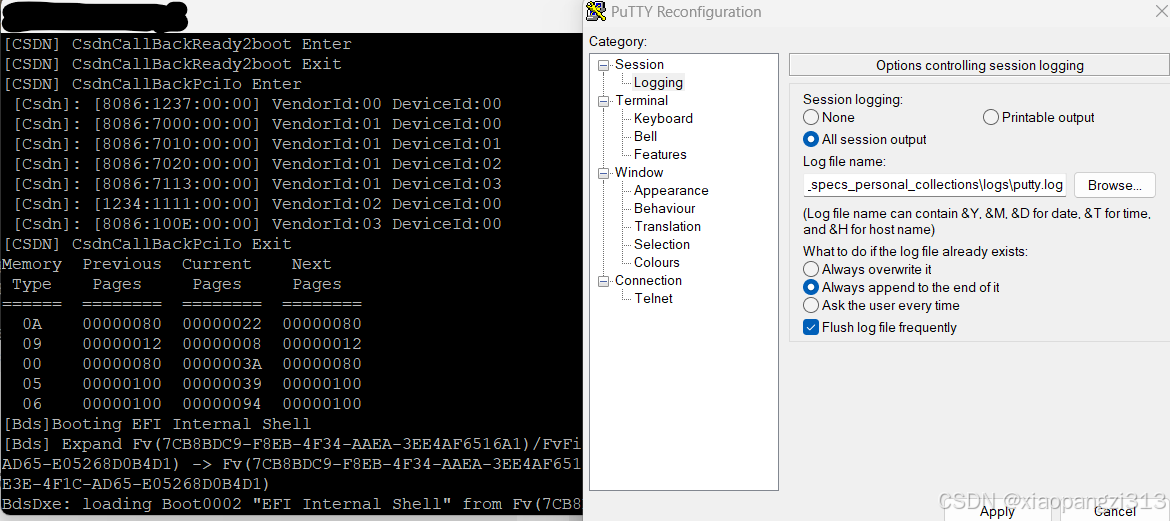Click the Log file name: label
The height and width of the screenshot is (521, 1170).
[844, 161]
